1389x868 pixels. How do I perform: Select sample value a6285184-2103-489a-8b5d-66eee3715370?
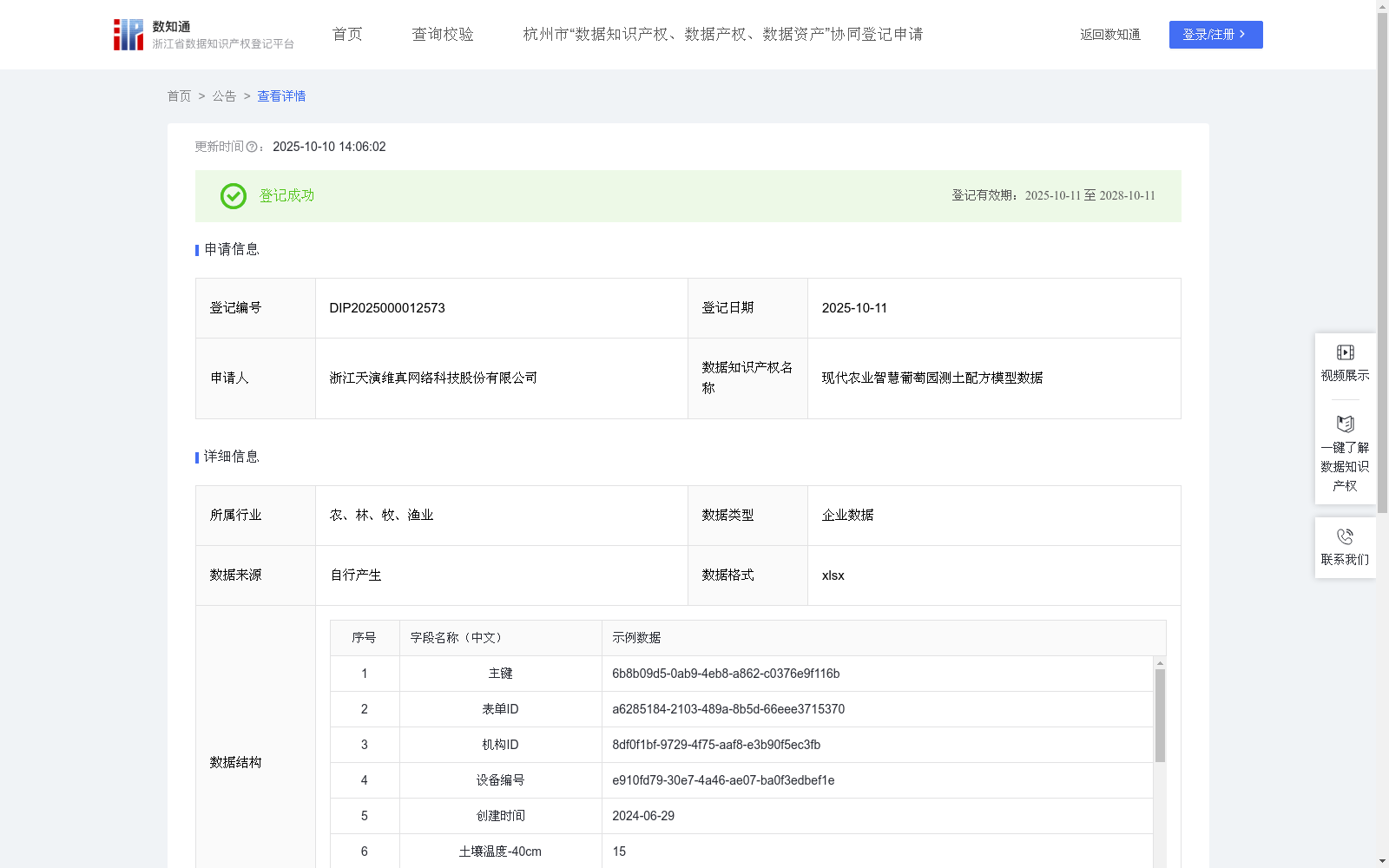pyautogui.click(x=728, y=709)
